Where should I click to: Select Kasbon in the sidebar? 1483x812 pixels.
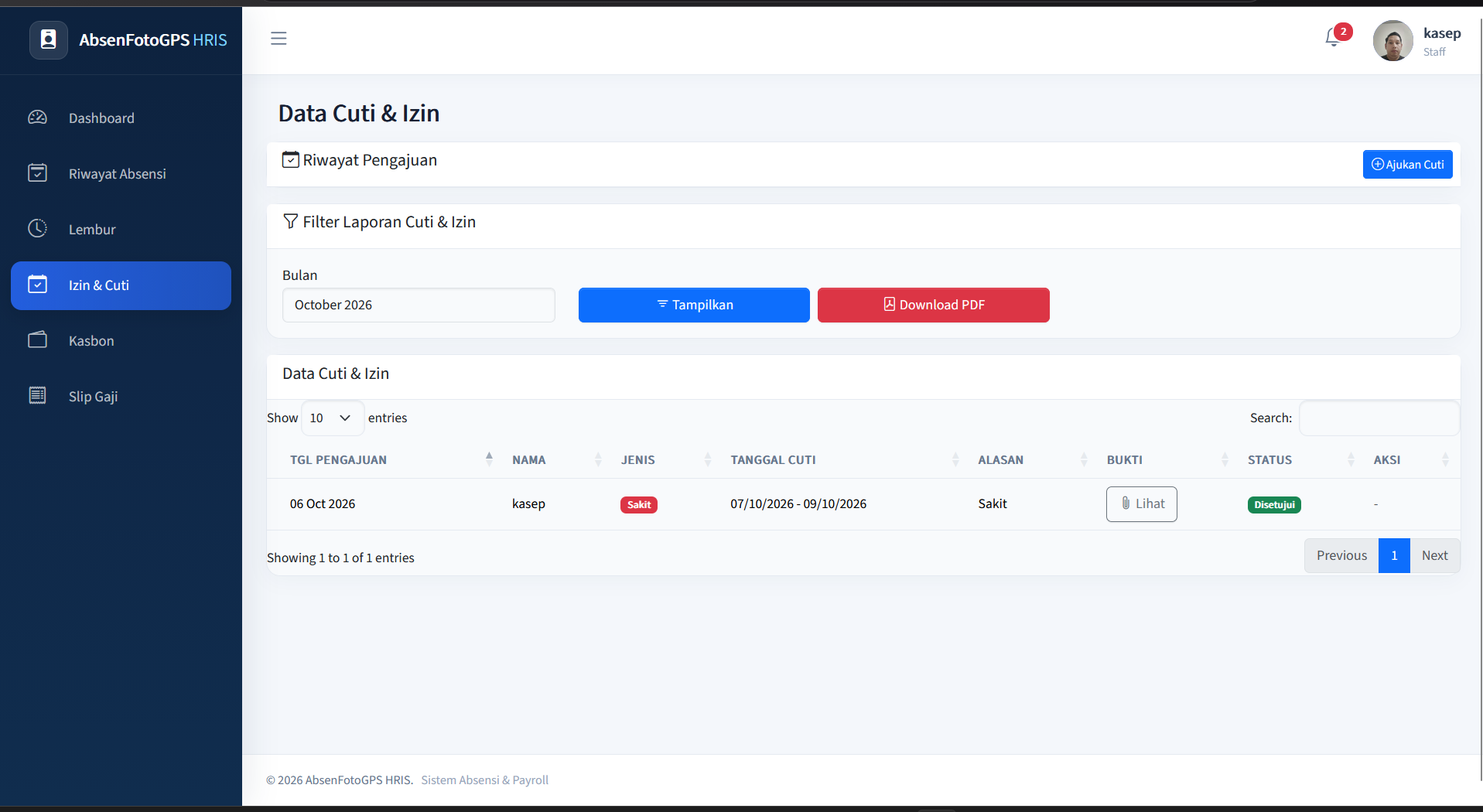121,341
